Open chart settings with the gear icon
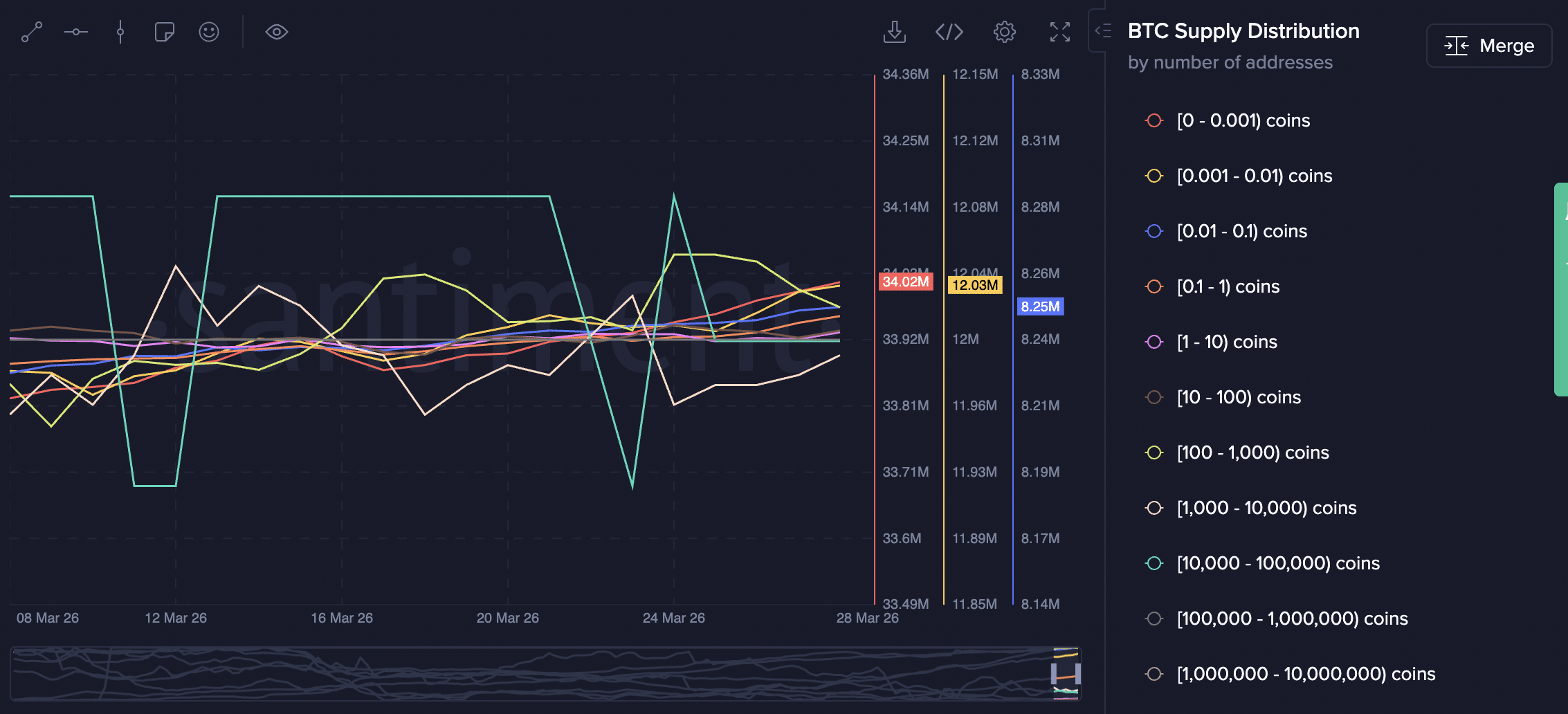The height and width of the screenshot is (714, 1568). pyautogui.click(x=1004, y=32)
